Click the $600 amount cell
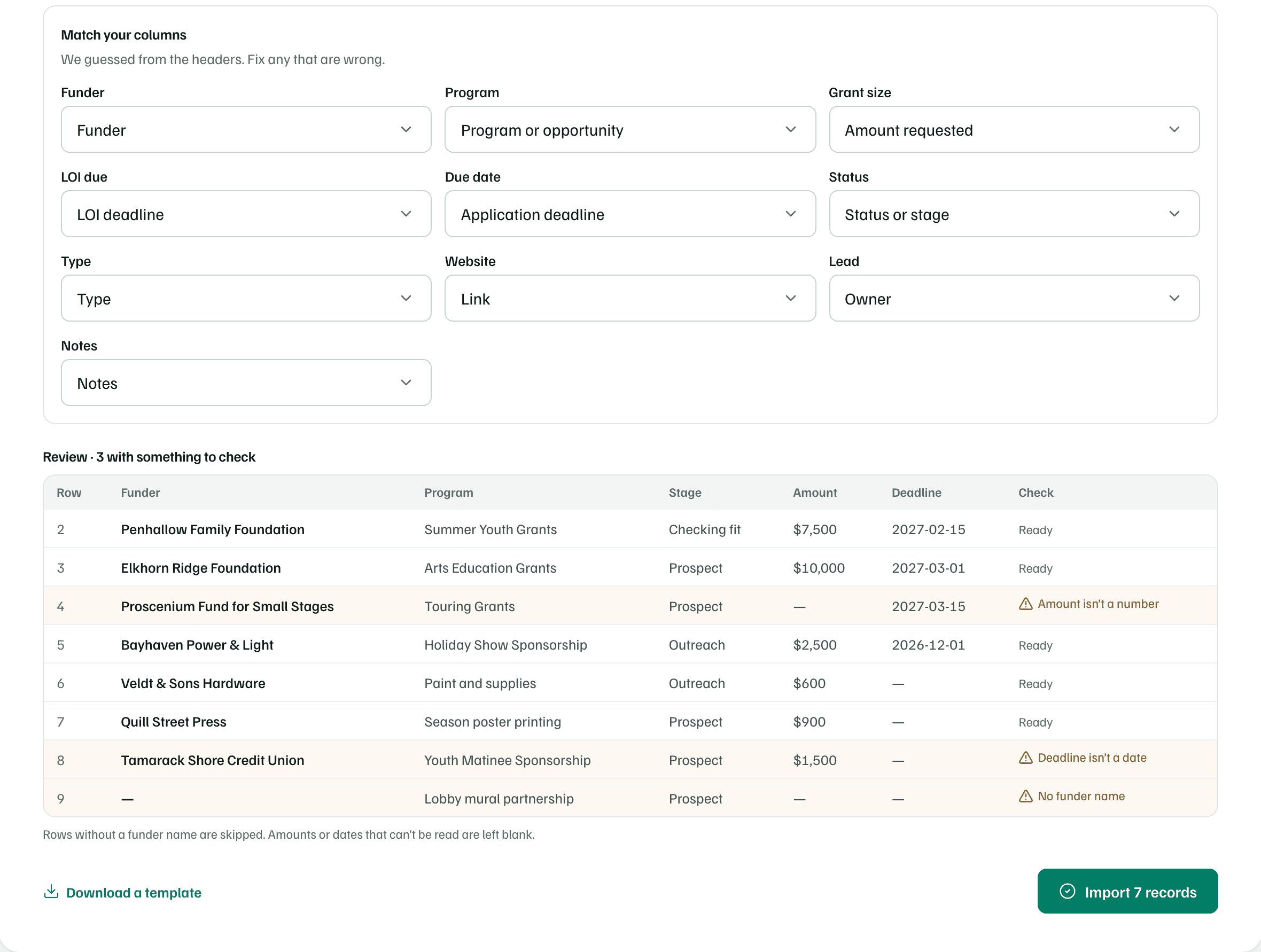The width and height of the screenshot is (1261, 952). coord(809,683)
